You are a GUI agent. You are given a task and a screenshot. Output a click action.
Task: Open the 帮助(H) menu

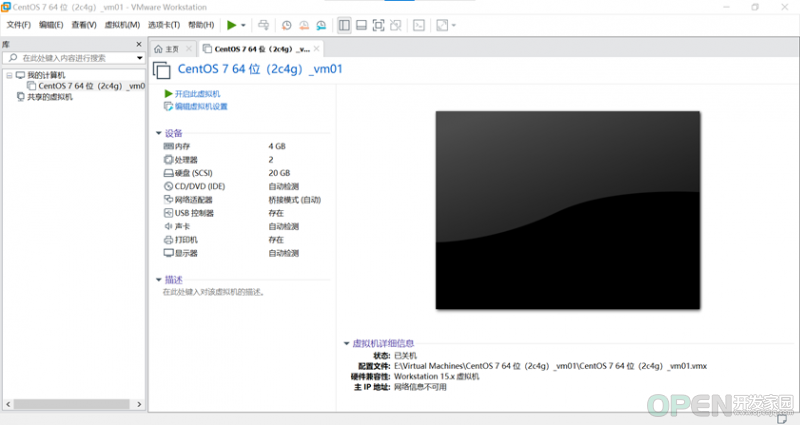pos(201,25)
